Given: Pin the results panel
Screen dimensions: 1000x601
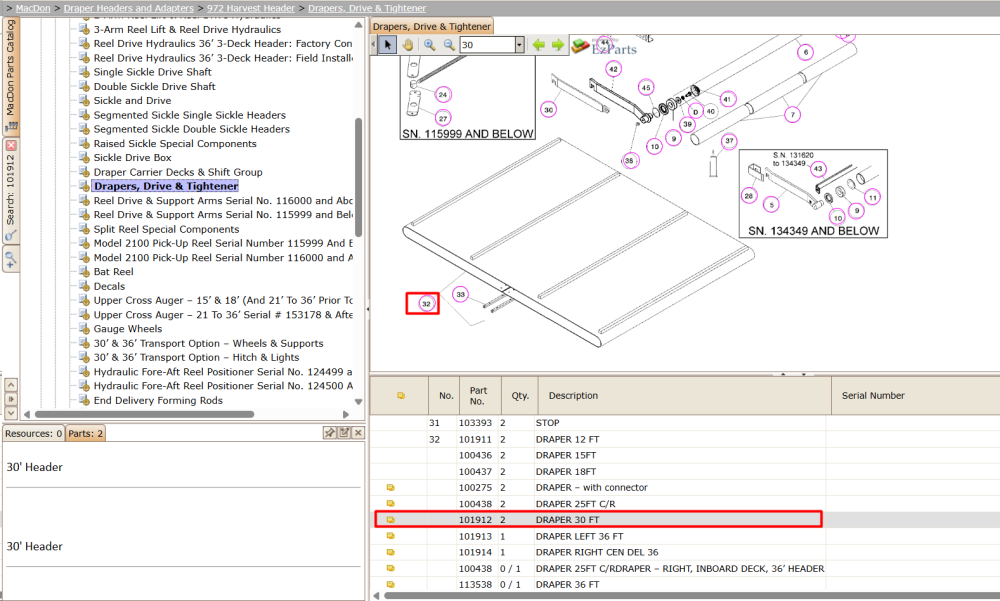Looking at the screenshot, I should tap(330, 433).
